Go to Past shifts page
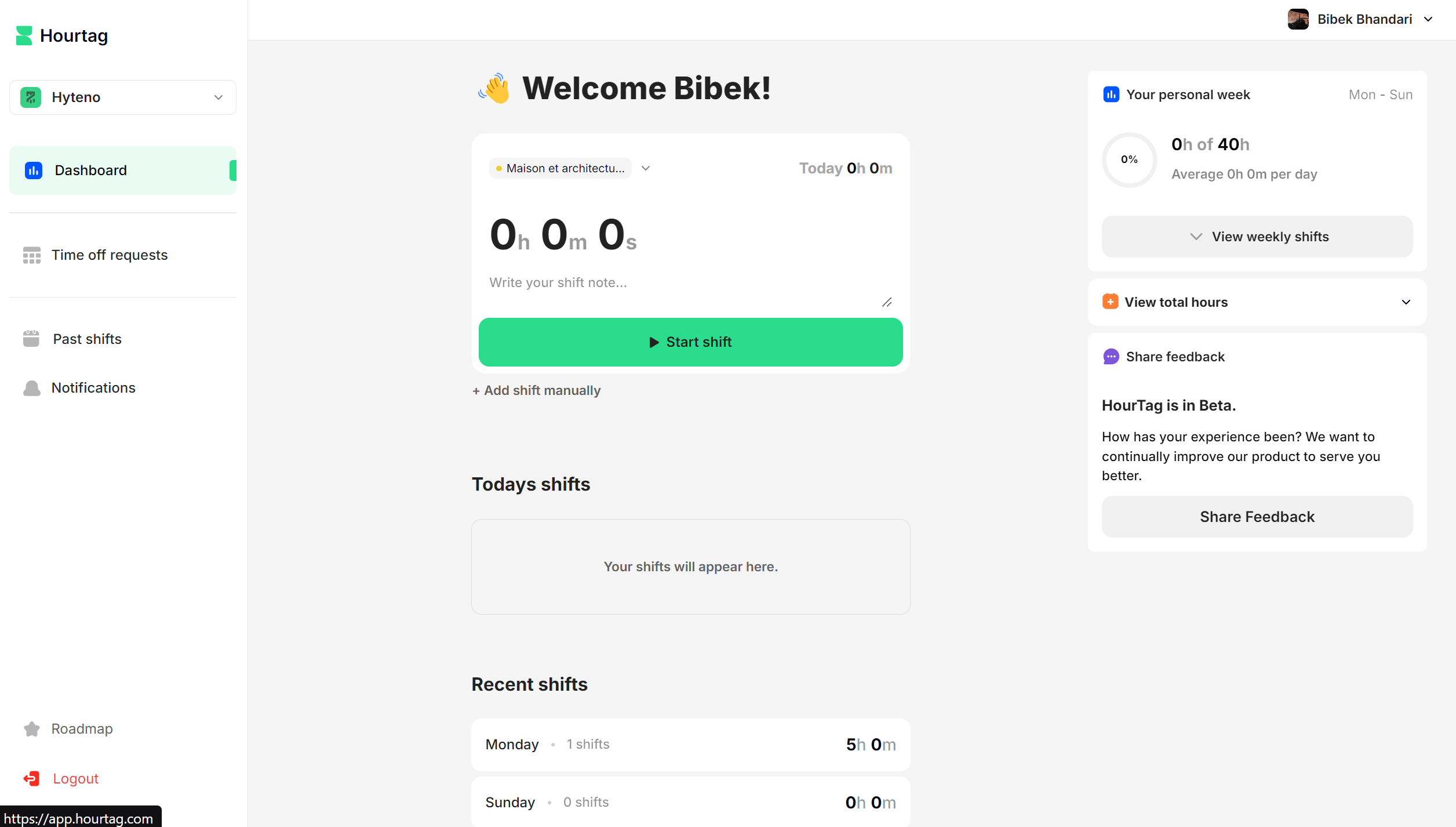This screenshot has width=1456, height=827. pyautogui.click(x=87, y=339)
